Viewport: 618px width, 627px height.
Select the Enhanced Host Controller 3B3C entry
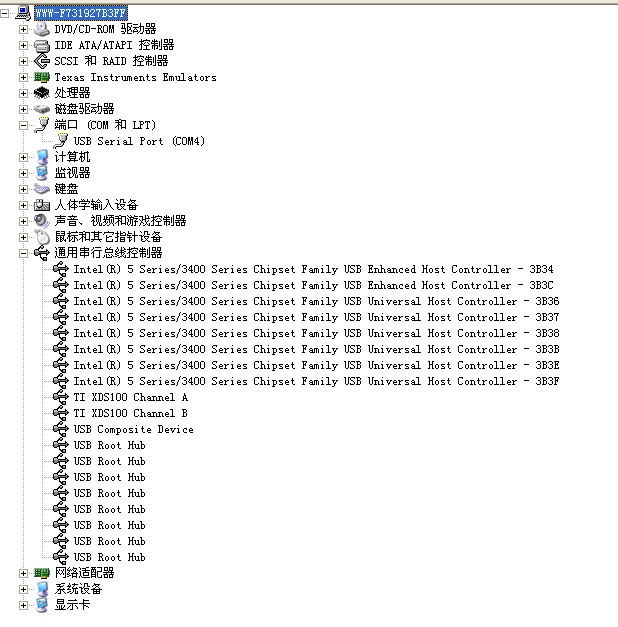314,286
